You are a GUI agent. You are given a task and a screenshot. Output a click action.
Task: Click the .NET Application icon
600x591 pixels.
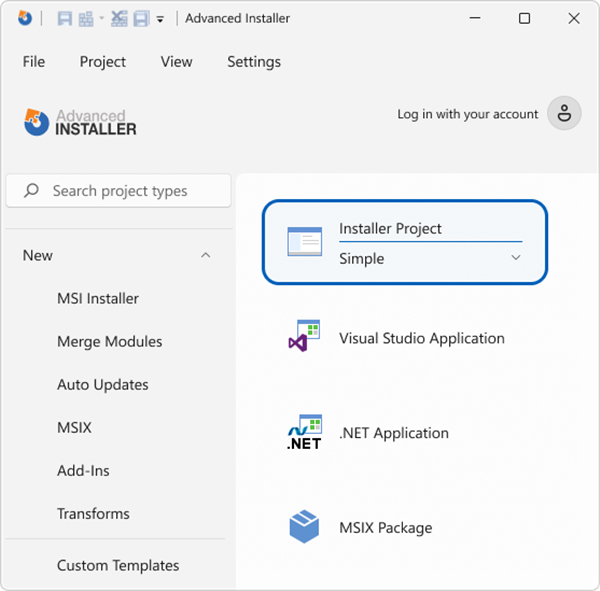[x=304, y=432]
